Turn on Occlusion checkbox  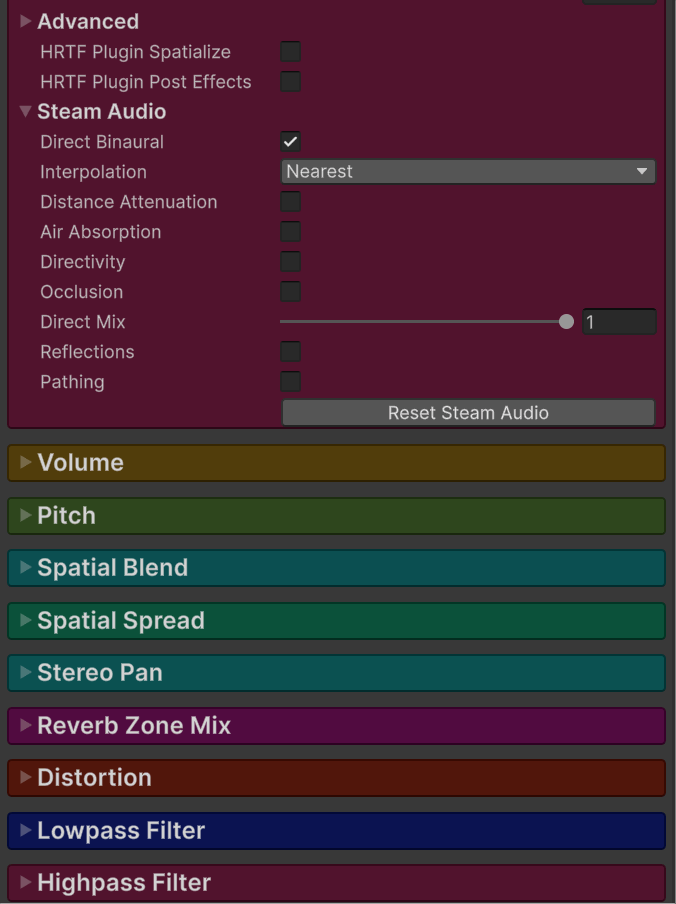(291, 292)
